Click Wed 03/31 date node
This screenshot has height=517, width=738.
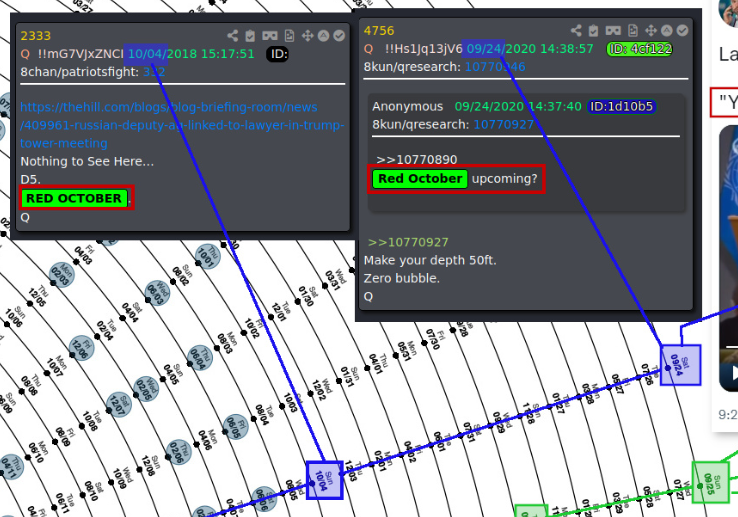point(325,286)
